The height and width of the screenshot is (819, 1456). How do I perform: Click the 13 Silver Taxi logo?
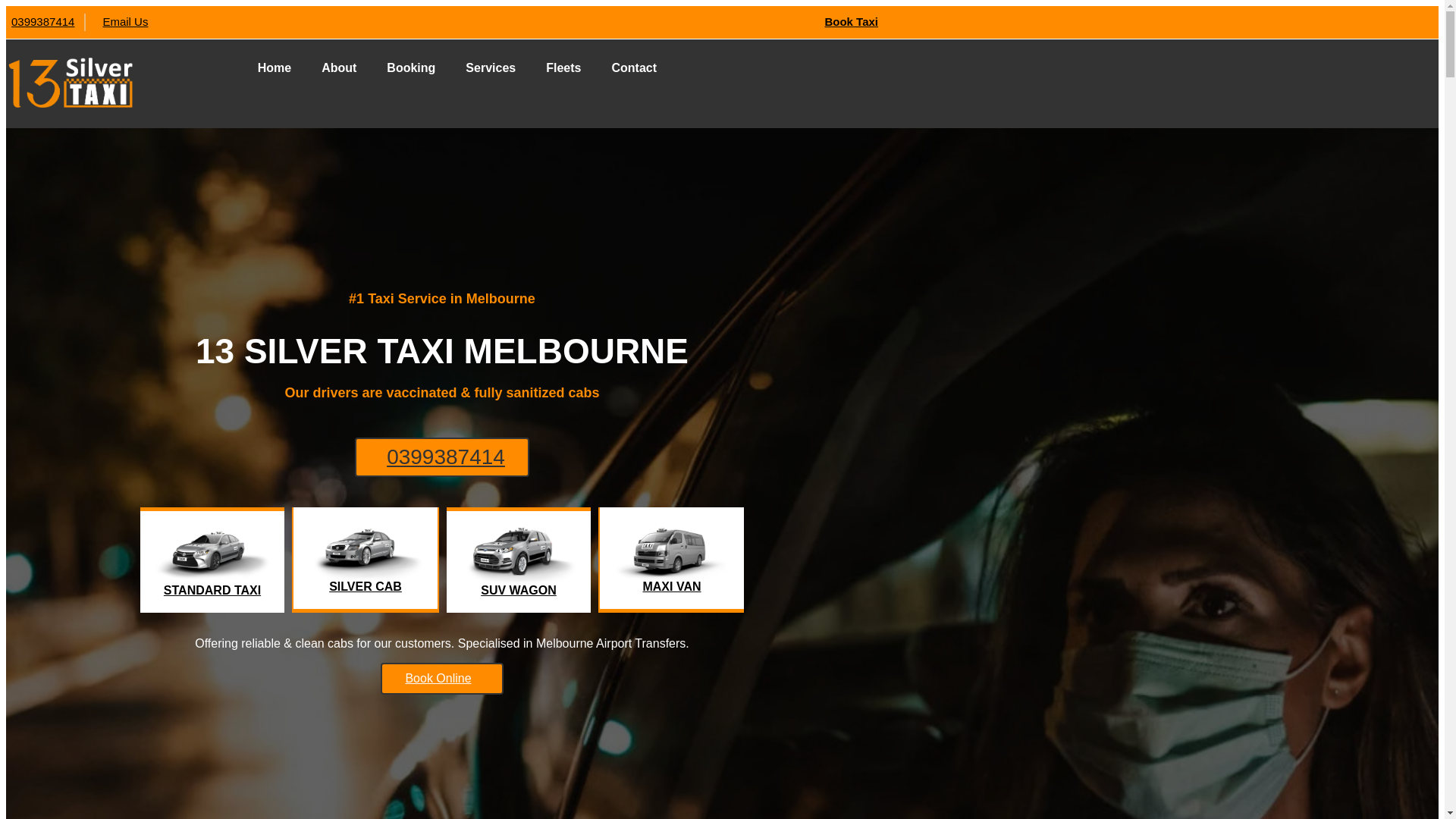click(71, 83)
